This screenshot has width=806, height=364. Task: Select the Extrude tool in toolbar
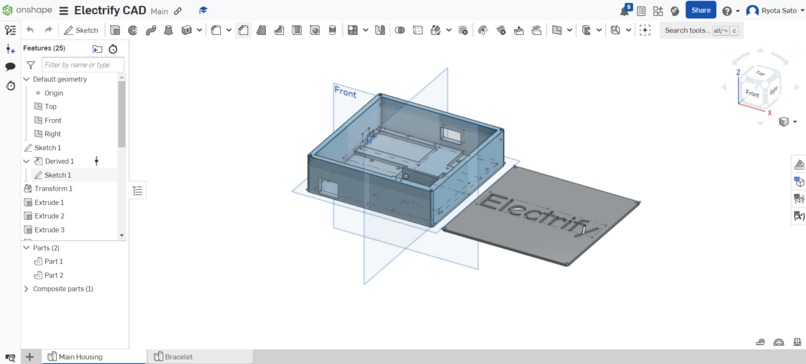coord(115,30)
